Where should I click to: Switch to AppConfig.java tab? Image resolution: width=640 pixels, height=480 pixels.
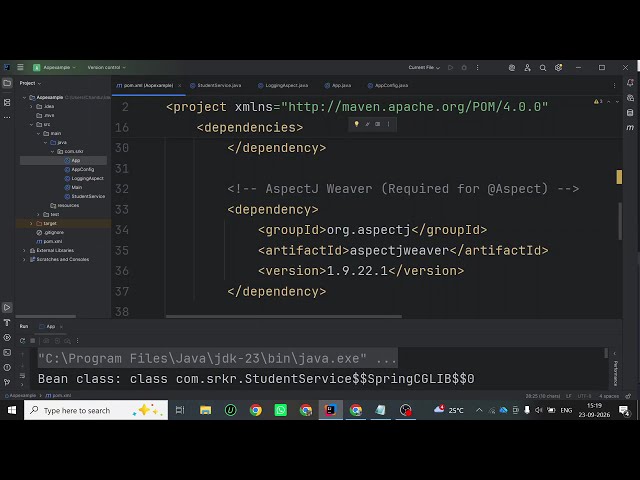tap(388, 85)
